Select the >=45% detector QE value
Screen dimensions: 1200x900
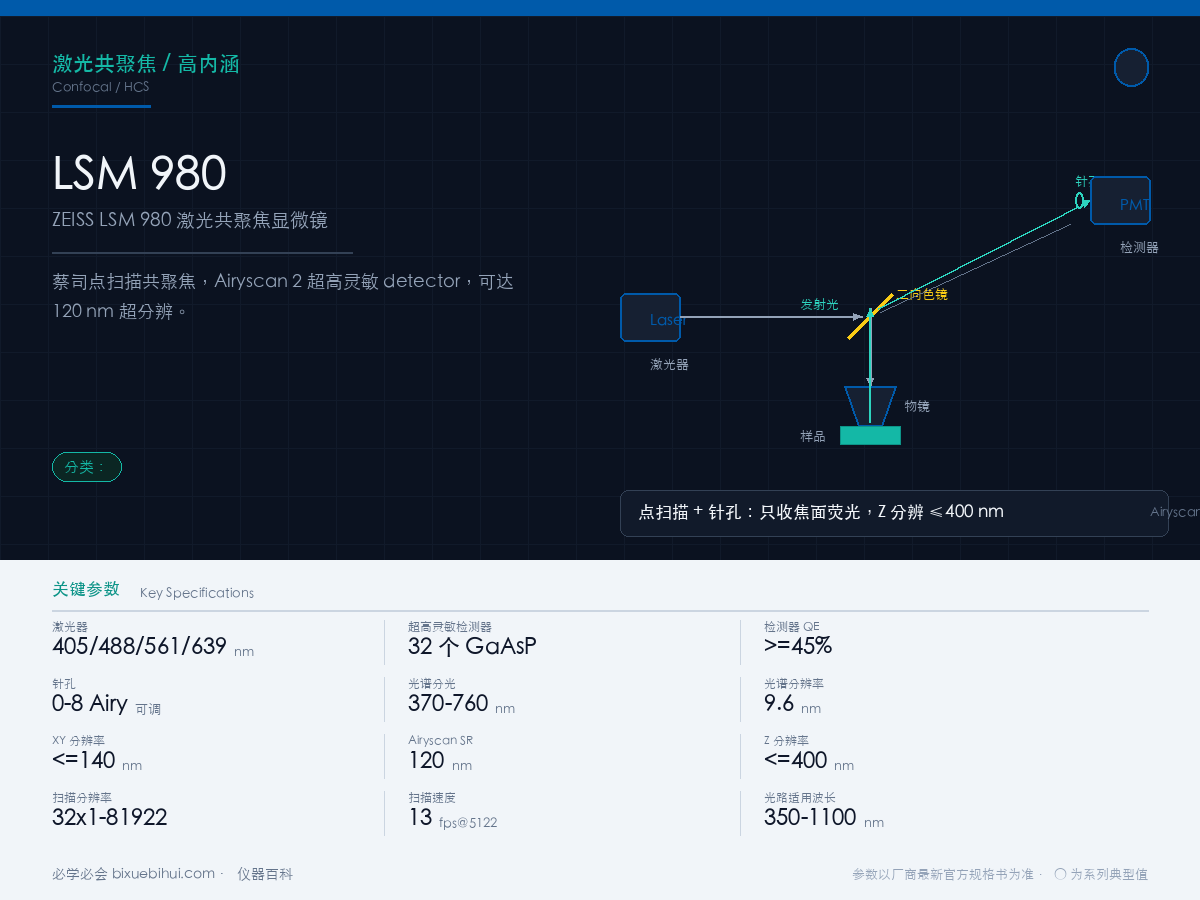point(798,646)
